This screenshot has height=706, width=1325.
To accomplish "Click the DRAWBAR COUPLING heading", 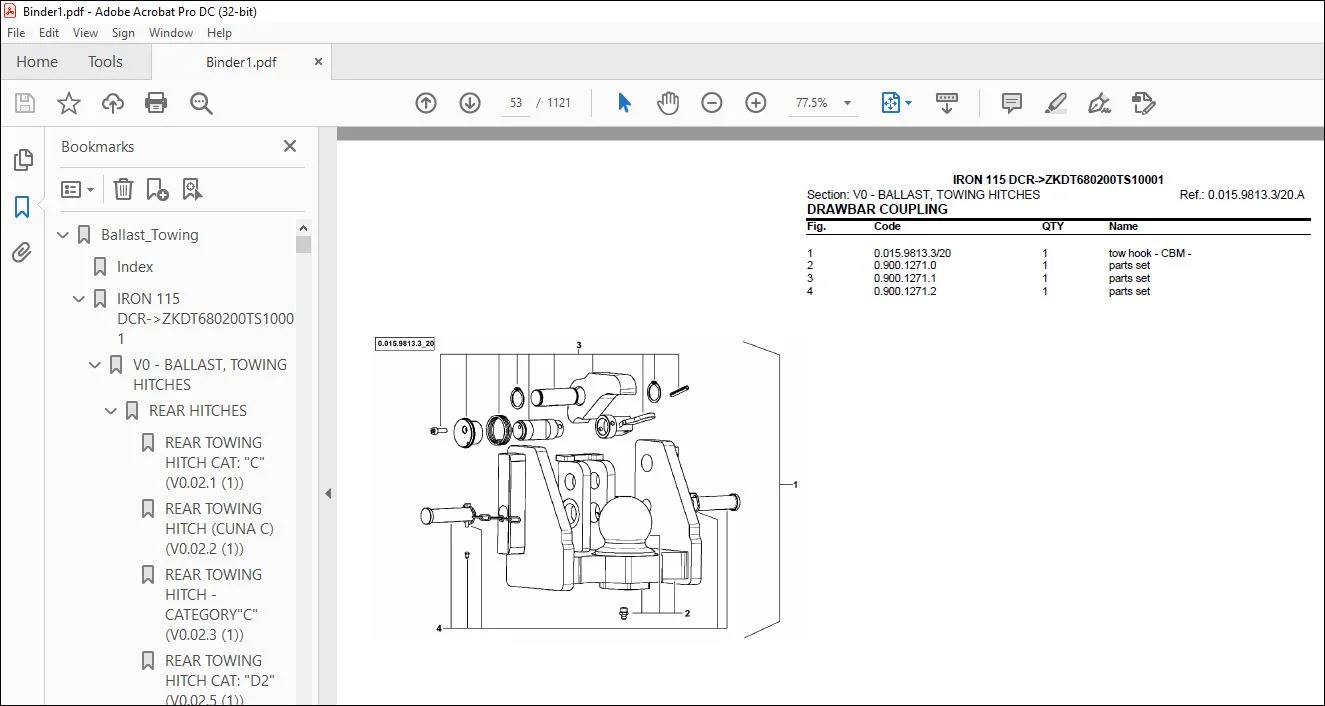I will 877,210.
